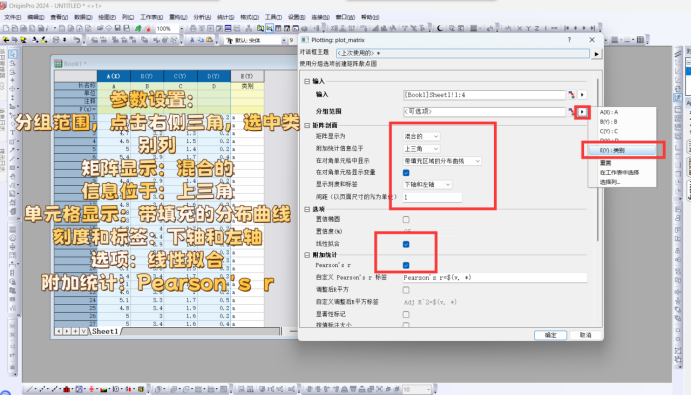Select 在工作表中选择 in popup menu
Image resolution: width=692 pixels, height=396 pixels.
pyautogui.click(x=619, y=173)
